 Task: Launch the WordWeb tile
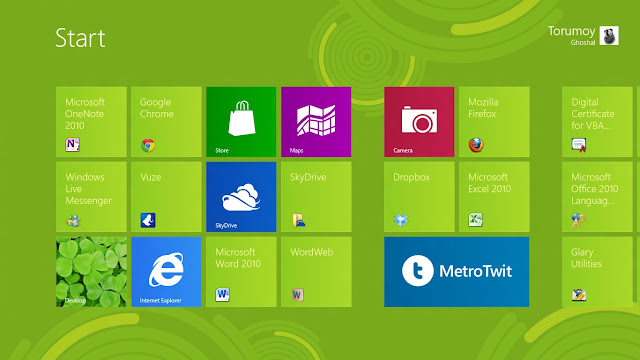pos(316,272)
